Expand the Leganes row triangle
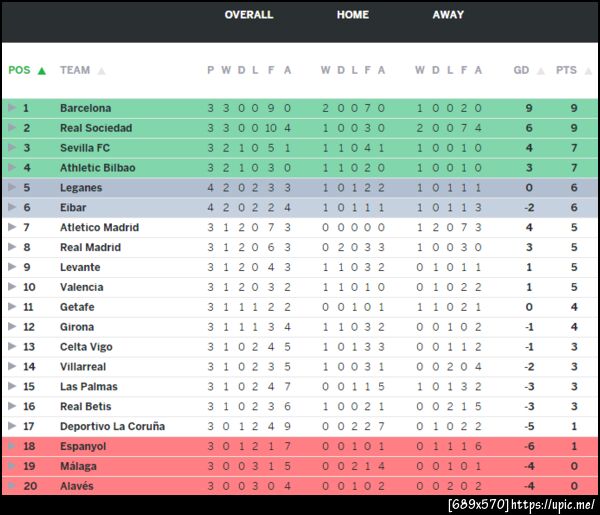 [x=12, y=187]
